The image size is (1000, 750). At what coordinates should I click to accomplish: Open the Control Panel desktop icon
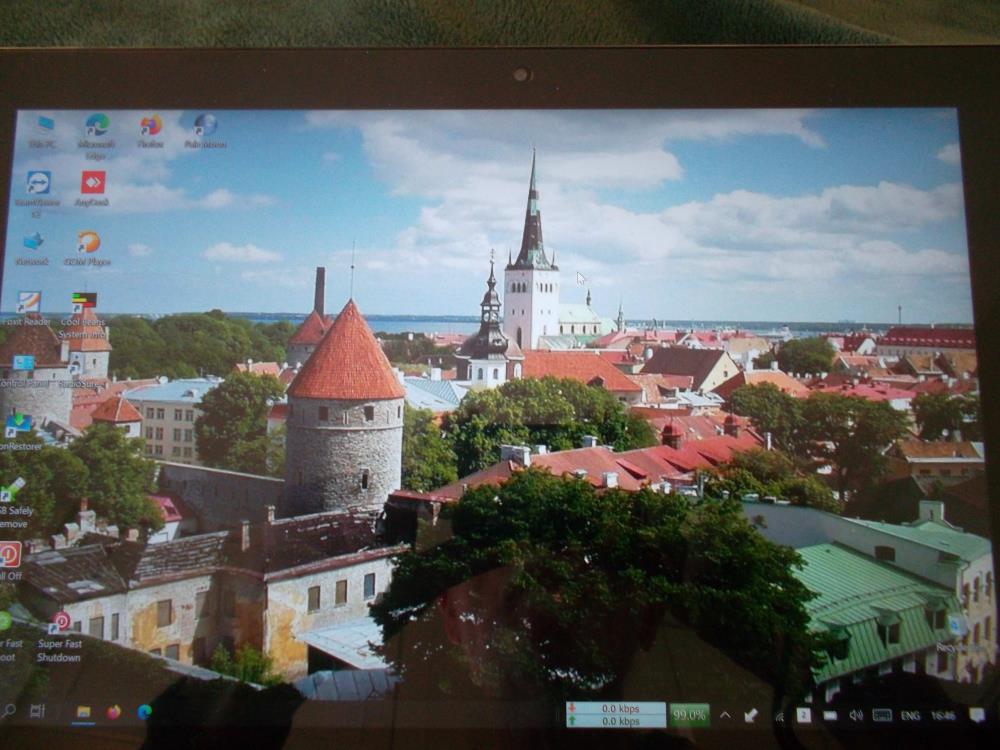[24, 372]
